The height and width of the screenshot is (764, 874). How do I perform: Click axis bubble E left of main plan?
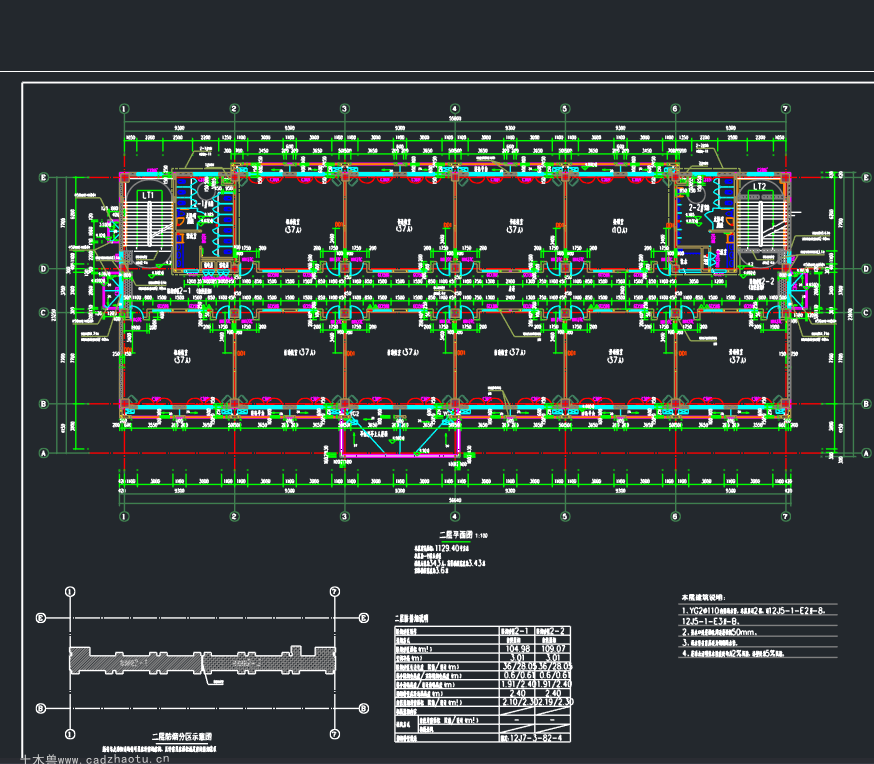tap(43, 178)
